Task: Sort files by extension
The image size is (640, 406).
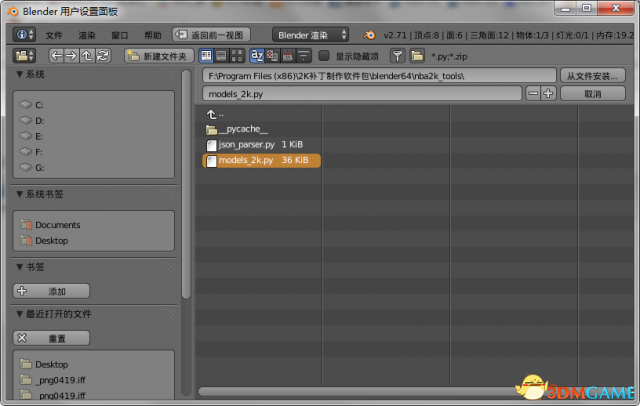Action: 272,56
